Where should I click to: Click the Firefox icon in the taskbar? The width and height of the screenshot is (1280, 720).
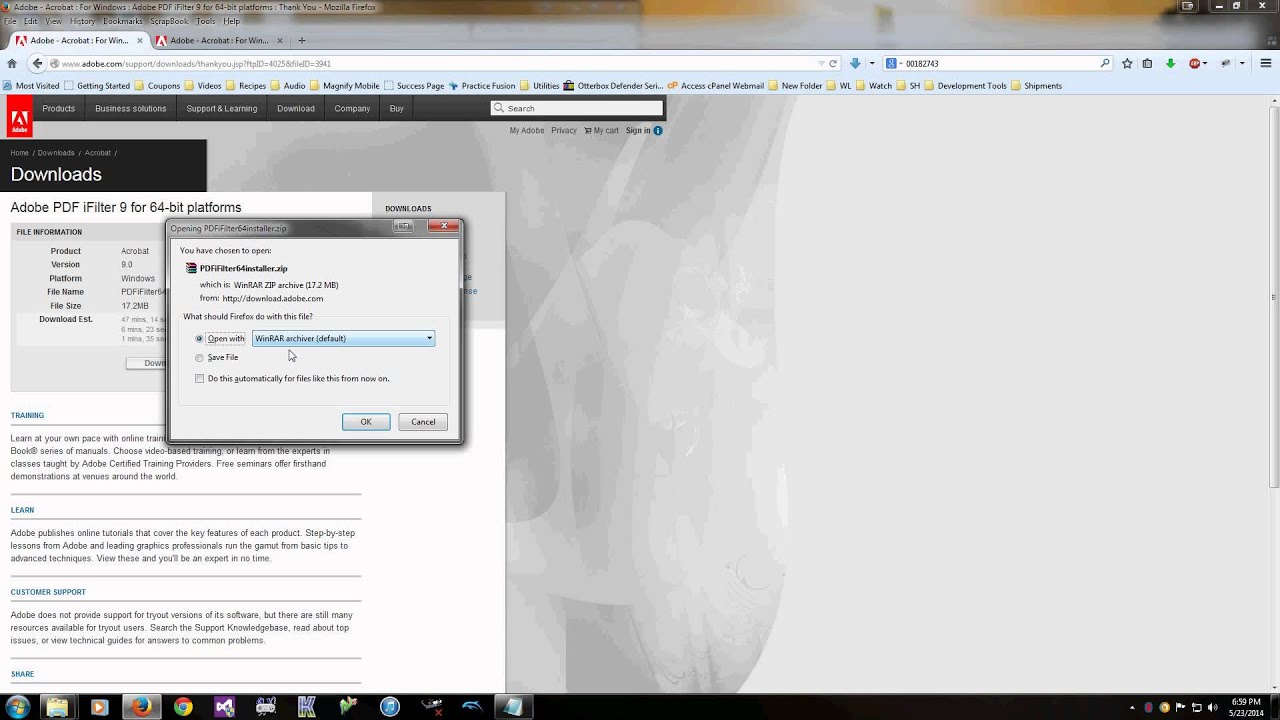(x=142, y=707)
